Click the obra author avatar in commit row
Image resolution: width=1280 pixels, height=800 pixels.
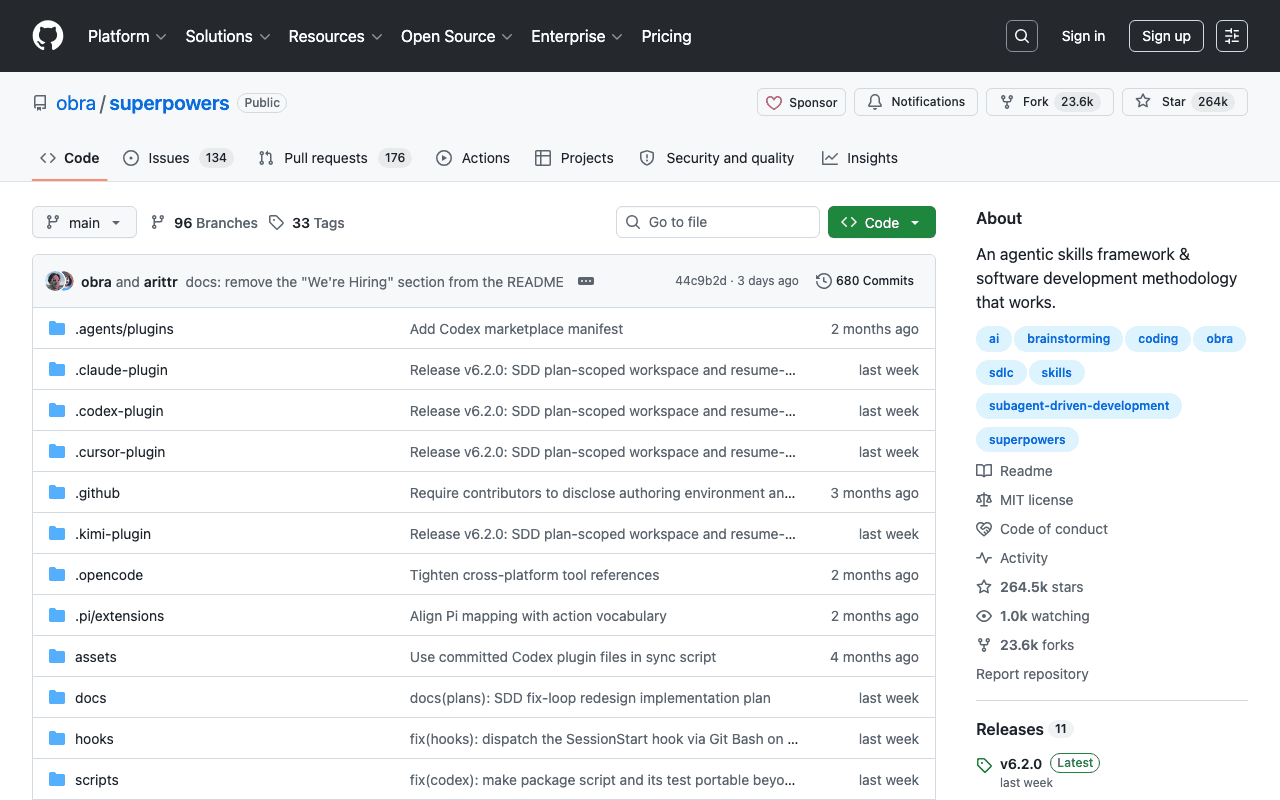click(x=55, y=281)
